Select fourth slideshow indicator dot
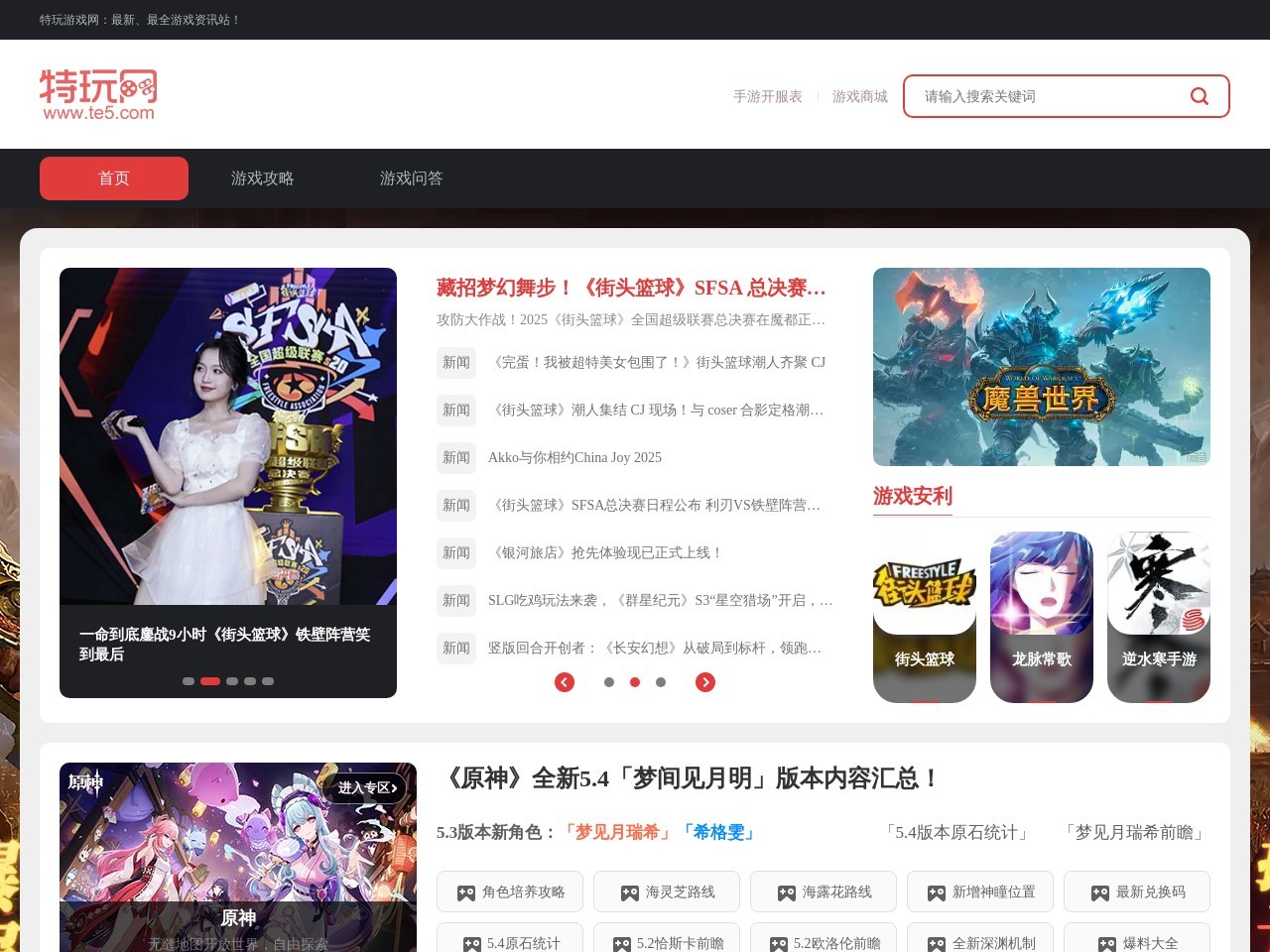The height and width of the screenshot is (952, 1270). click(250, 681)
